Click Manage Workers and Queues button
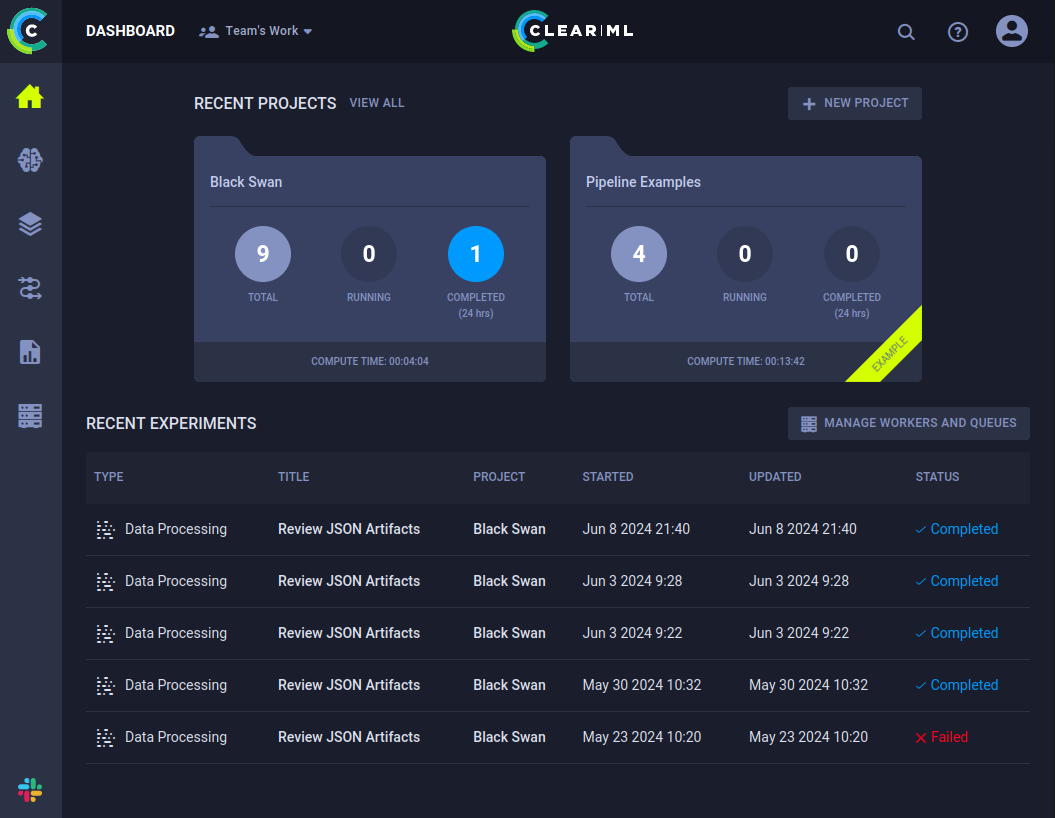 tap(908, 423)
